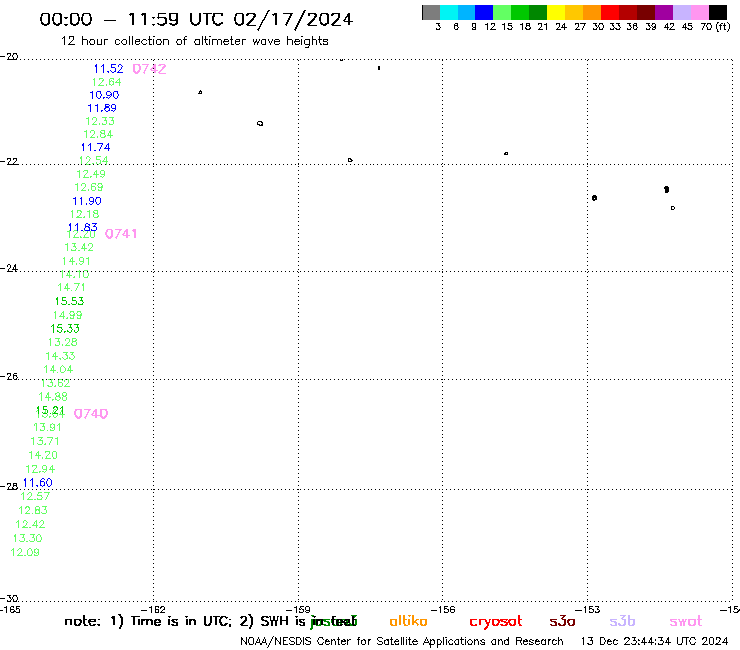Click the wave height value 11.52
740x650 pixels.
pos(109,69)
